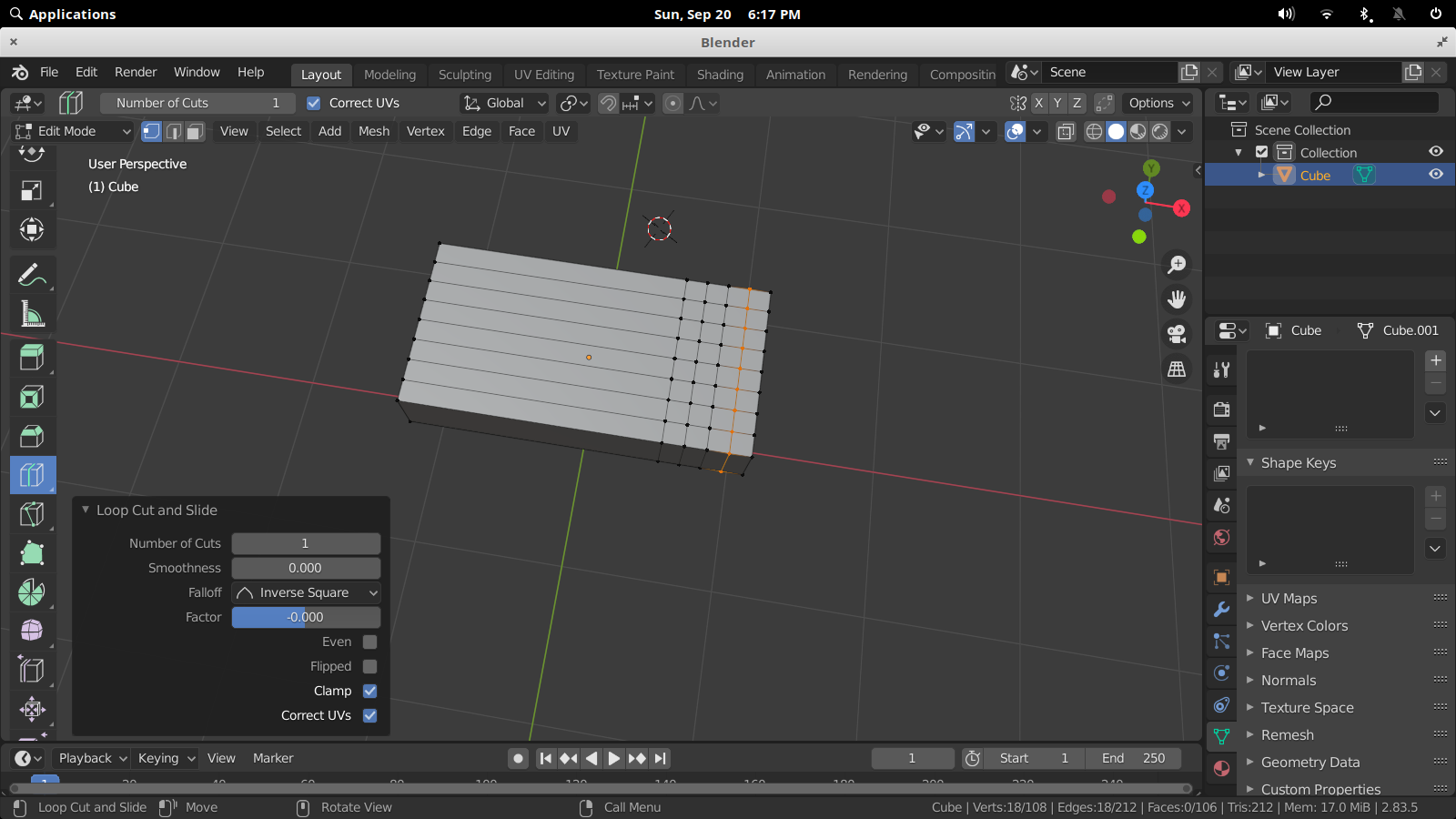The image size is (1456, 819).
Task: Uncheck the Clamp checkbox
Action: click(x=369, y=691)
